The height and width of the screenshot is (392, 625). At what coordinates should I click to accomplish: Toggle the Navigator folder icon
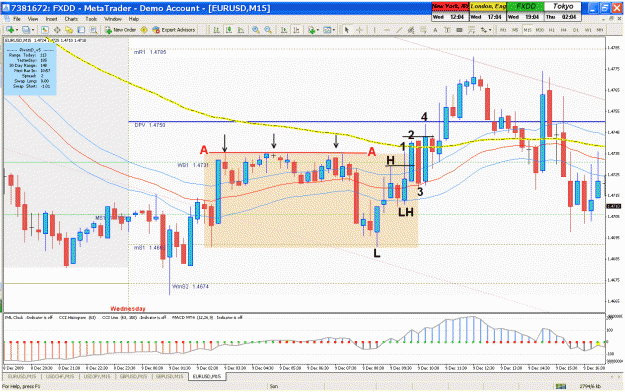point(69,30)
